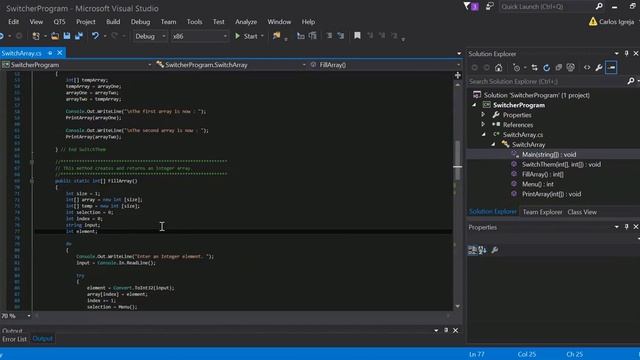Click the Save All icon
This screenshot has height=360, width=640.
click(x=79, y=36)
